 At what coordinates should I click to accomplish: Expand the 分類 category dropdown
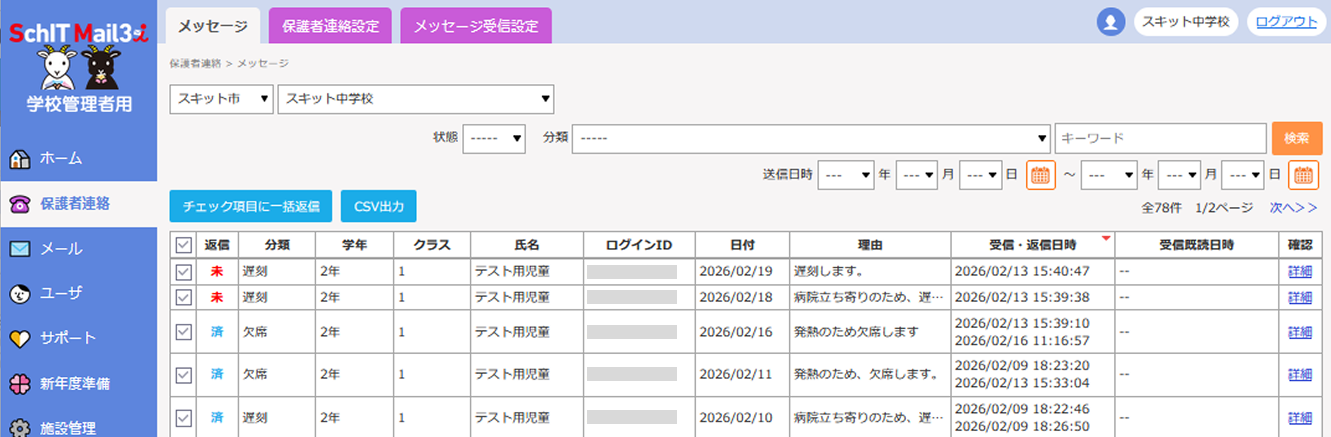point(809,139)
